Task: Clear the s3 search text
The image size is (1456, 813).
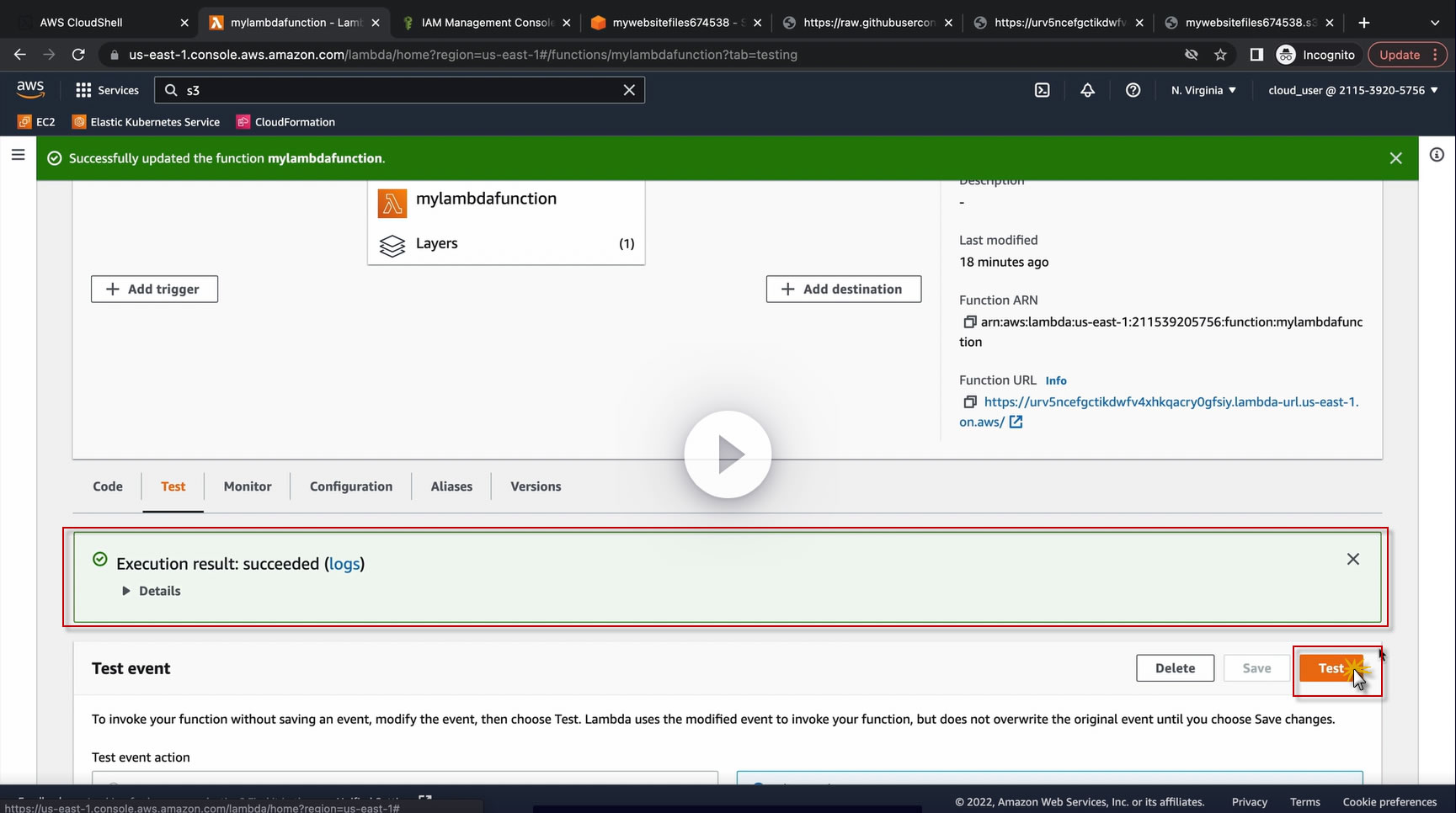Action: (629, 90)
